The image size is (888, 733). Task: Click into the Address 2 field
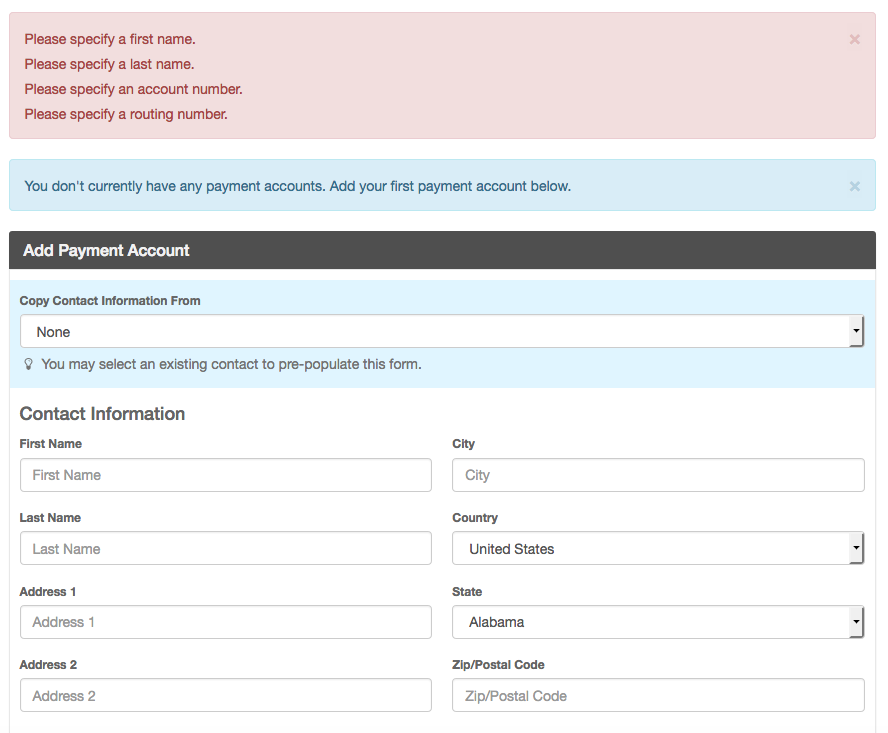point(225,695)
